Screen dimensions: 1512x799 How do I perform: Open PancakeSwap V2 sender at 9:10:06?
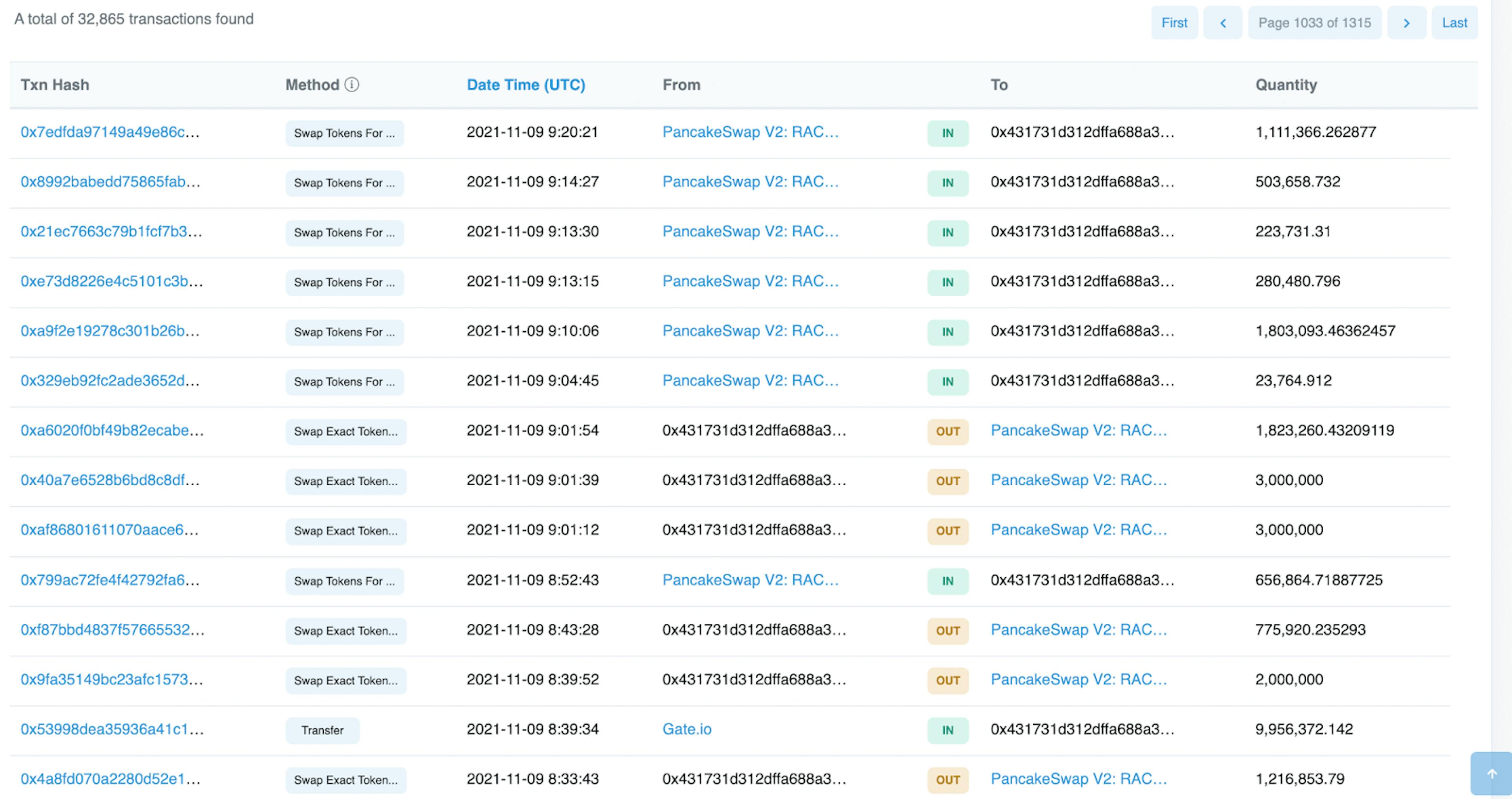751,331
